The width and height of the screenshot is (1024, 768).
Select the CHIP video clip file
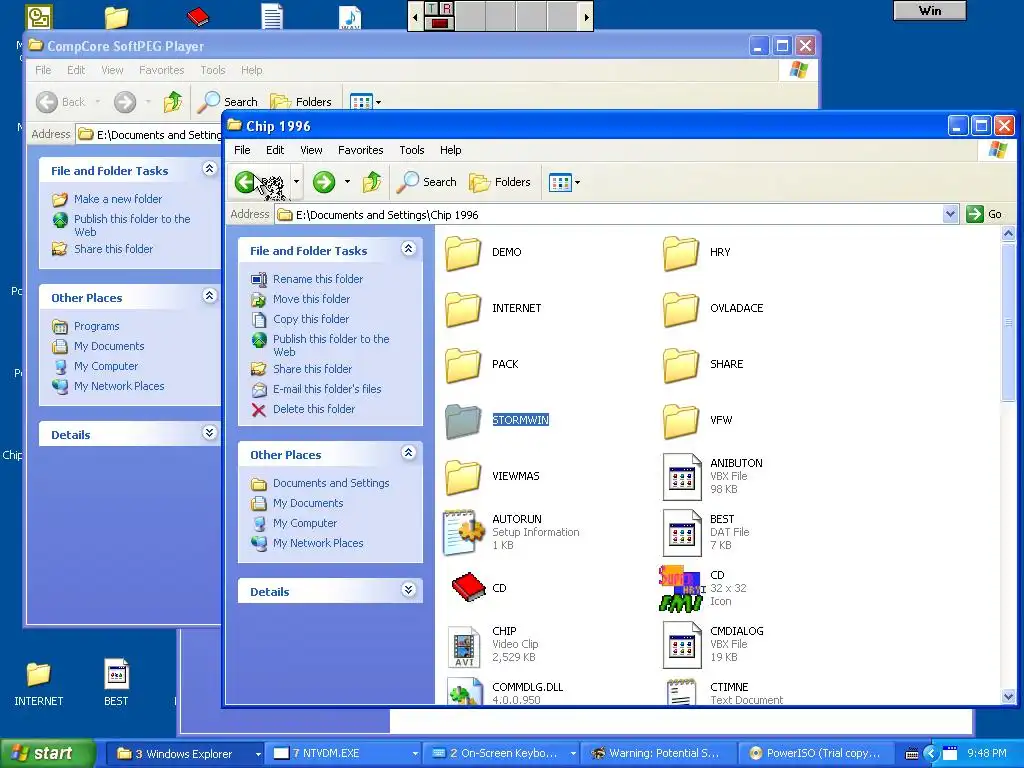493,645
